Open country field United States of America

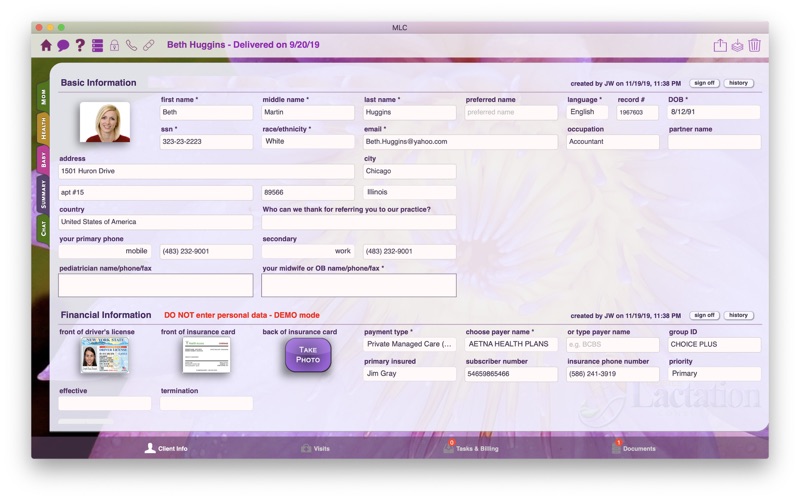pos(156,222)
